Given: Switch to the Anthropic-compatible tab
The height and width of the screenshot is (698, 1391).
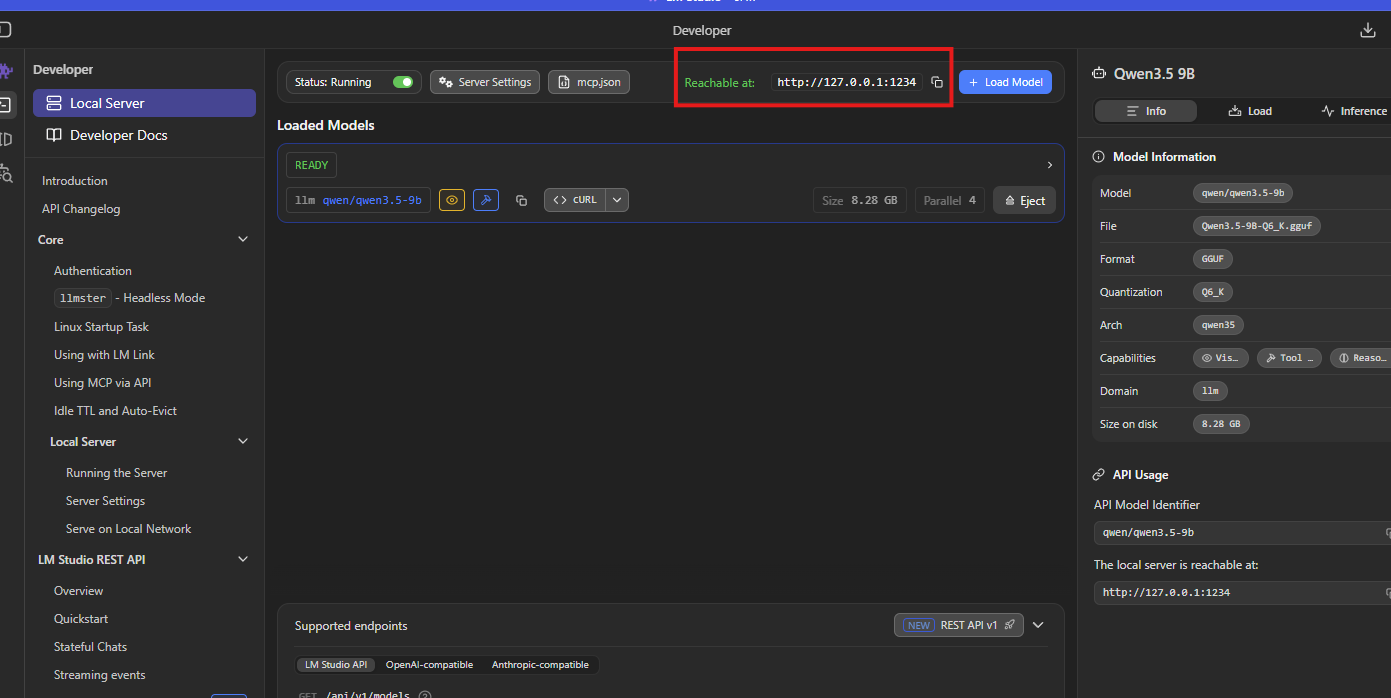Looking at the screenshot, I should (x=540, y=665).
